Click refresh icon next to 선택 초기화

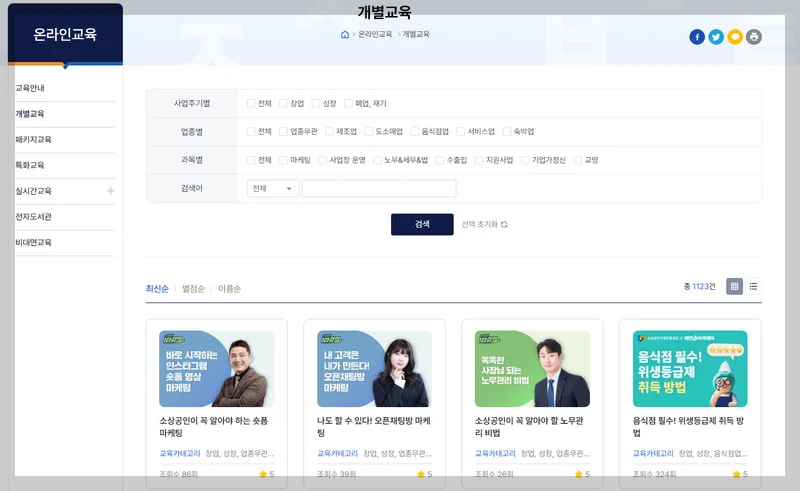504,225
